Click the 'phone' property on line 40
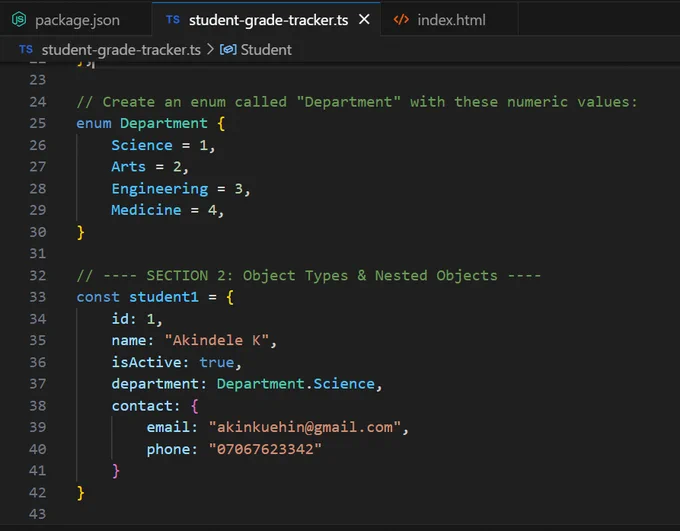Viewport: 680px width, 531px height. point(168,449)
